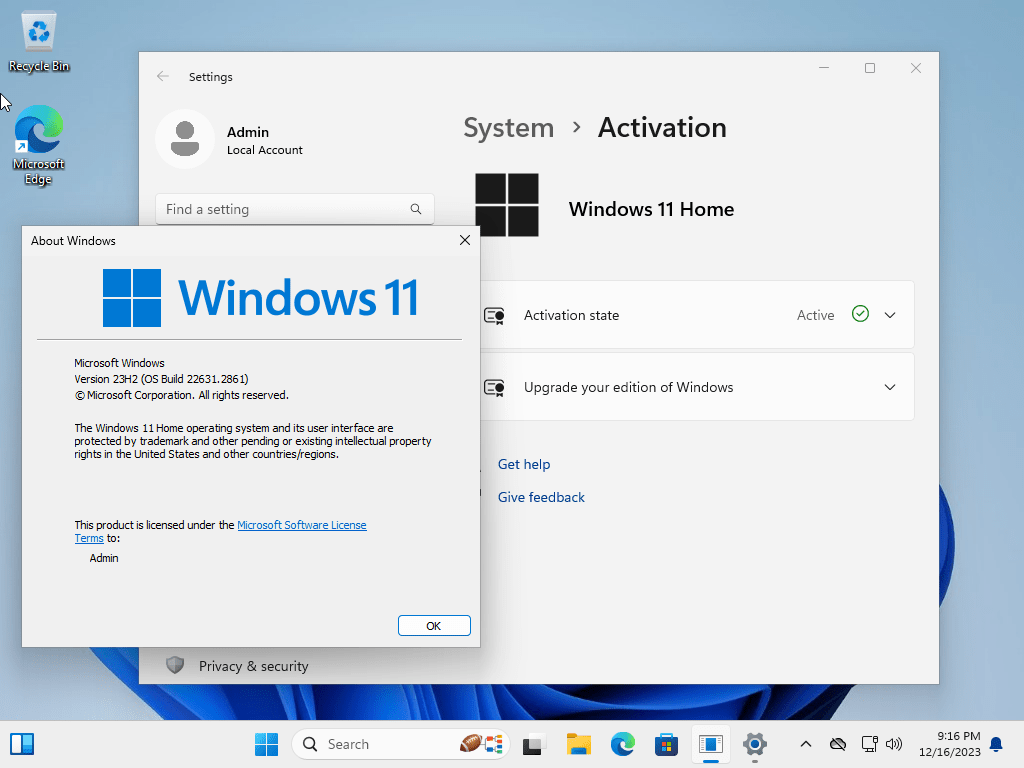The height and width of the screenshot is (768, 1024).
Task: Click the Settings back arrow
Action: (163, 76)
